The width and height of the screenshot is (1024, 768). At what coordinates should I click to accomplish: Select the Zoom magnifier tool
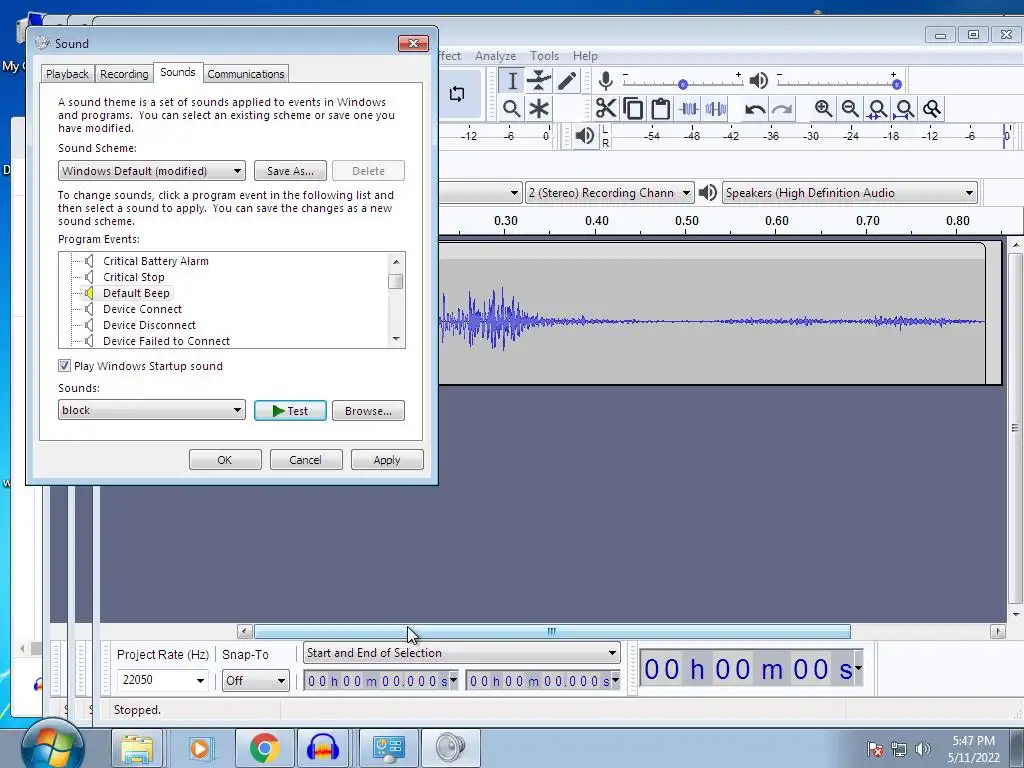[x=513, y=108]
